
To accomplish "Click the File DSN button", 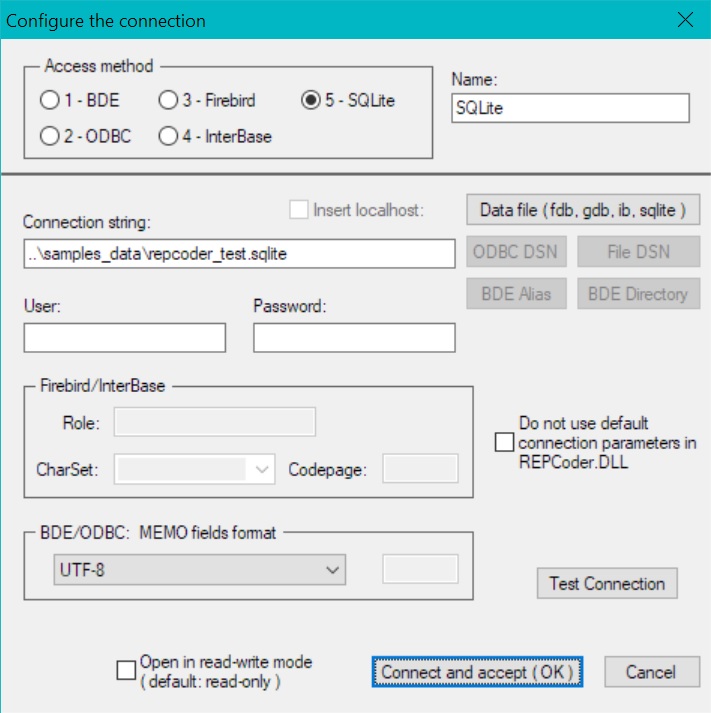I will point(638,252).
